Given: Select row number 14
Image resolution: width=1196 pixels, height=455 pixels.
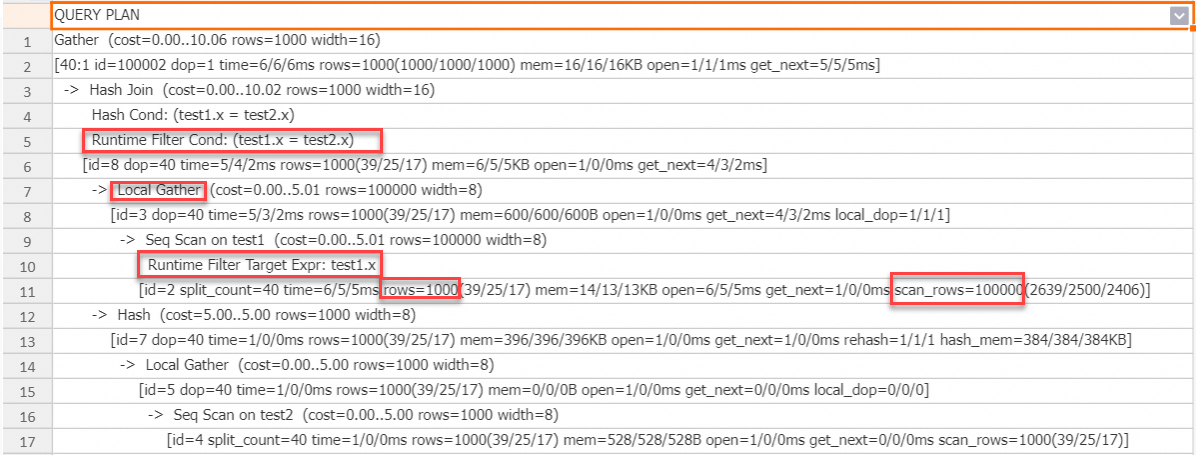Looking at the screenshot, I should pos(25,365).
